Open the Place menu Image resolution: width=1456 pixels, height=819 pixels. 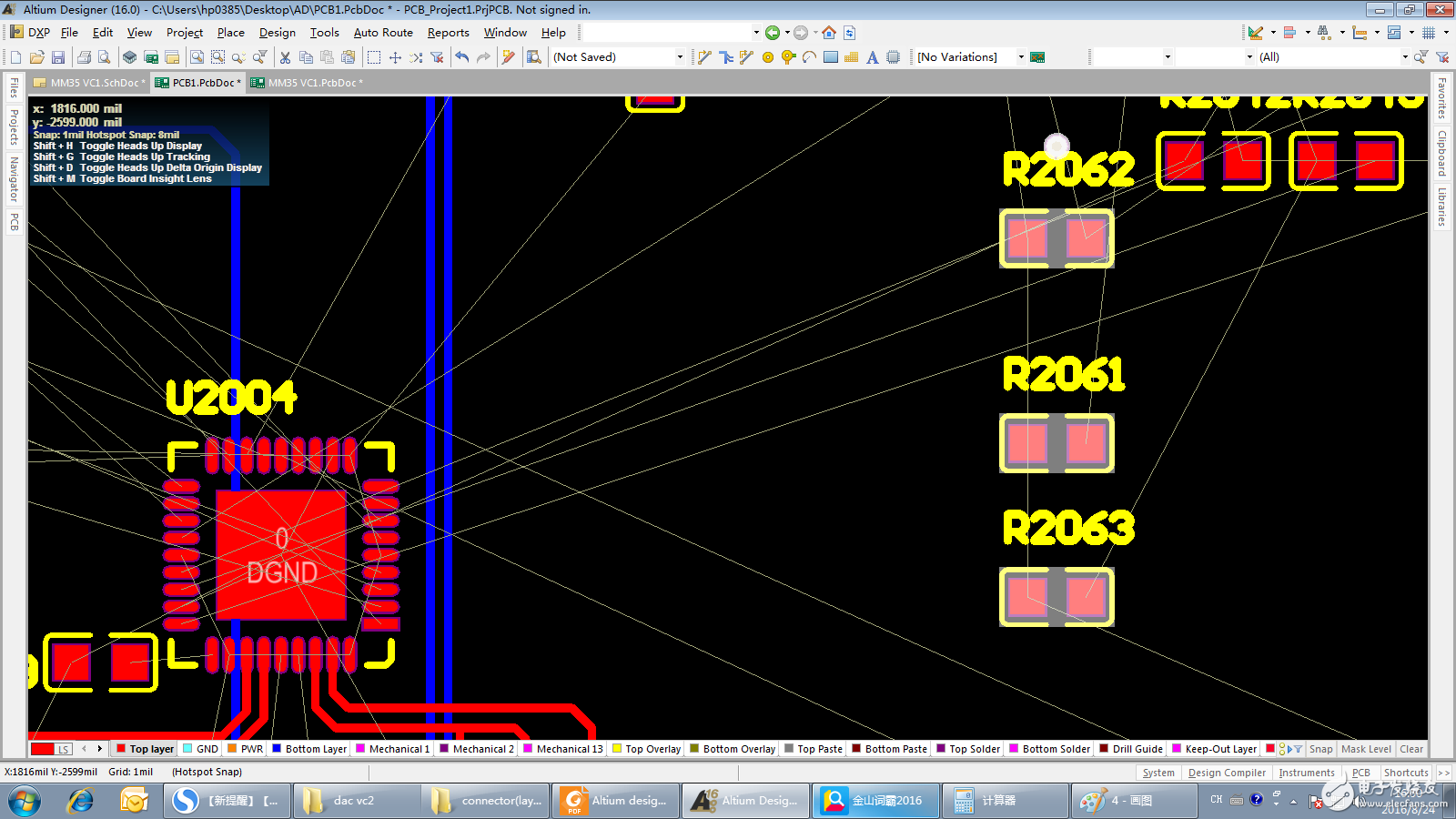click(231, 33)
